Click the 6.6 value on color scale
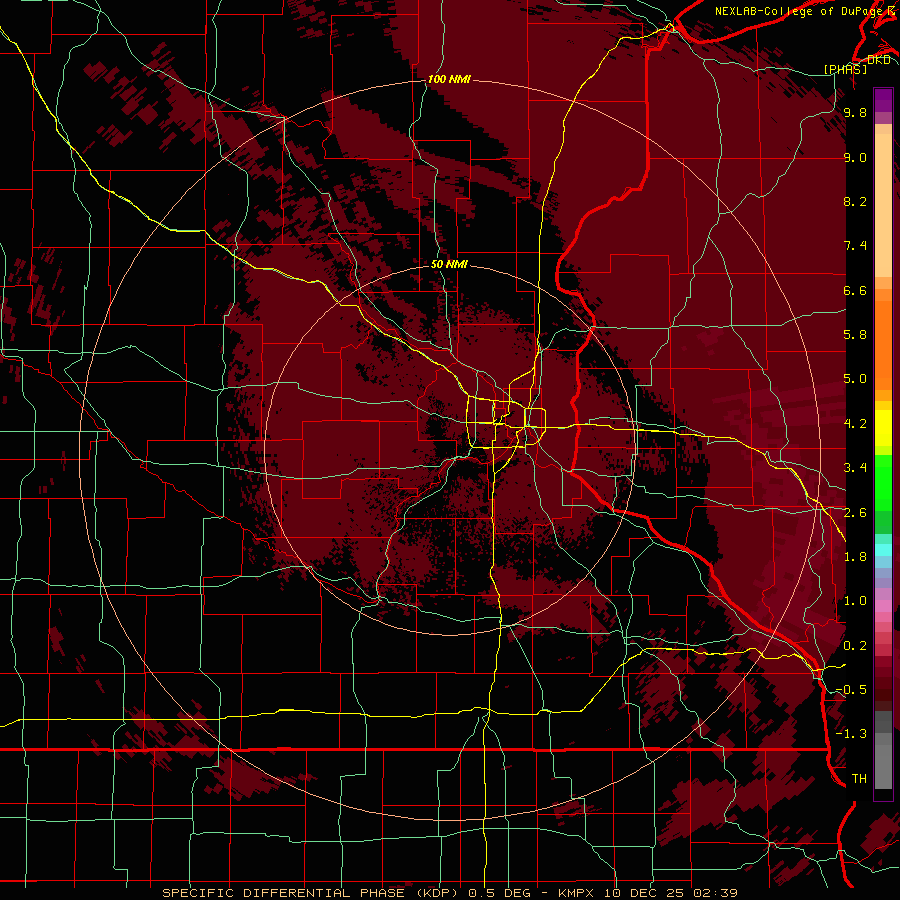The width and height of the screenshot is (900, 900). 855,290
